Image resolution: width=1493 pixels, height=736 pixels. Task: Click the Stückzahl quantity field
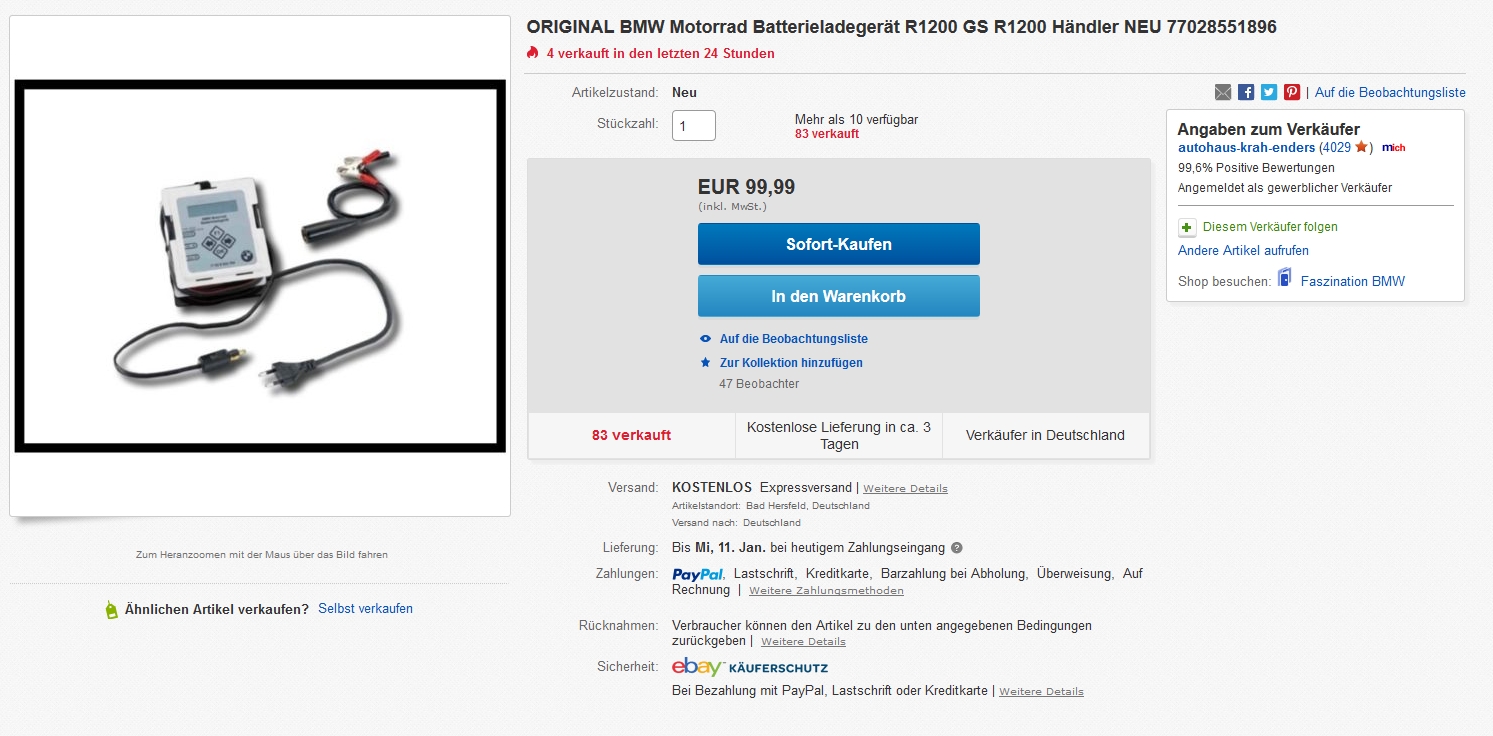pos(693,126)
